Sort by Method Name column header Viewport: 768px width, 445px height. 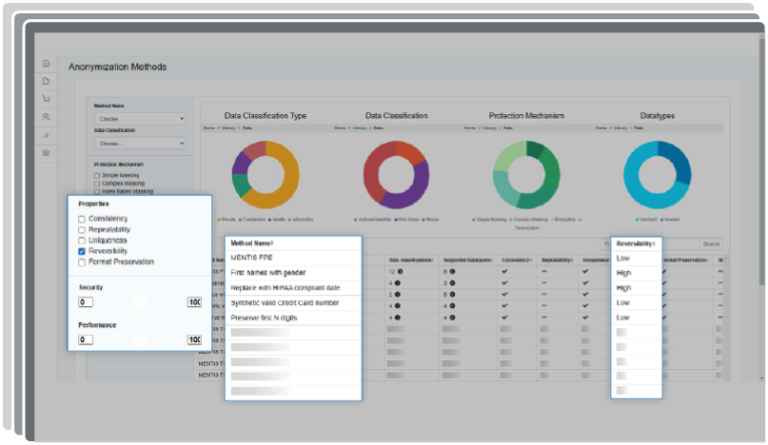click(x=252, y=243)
